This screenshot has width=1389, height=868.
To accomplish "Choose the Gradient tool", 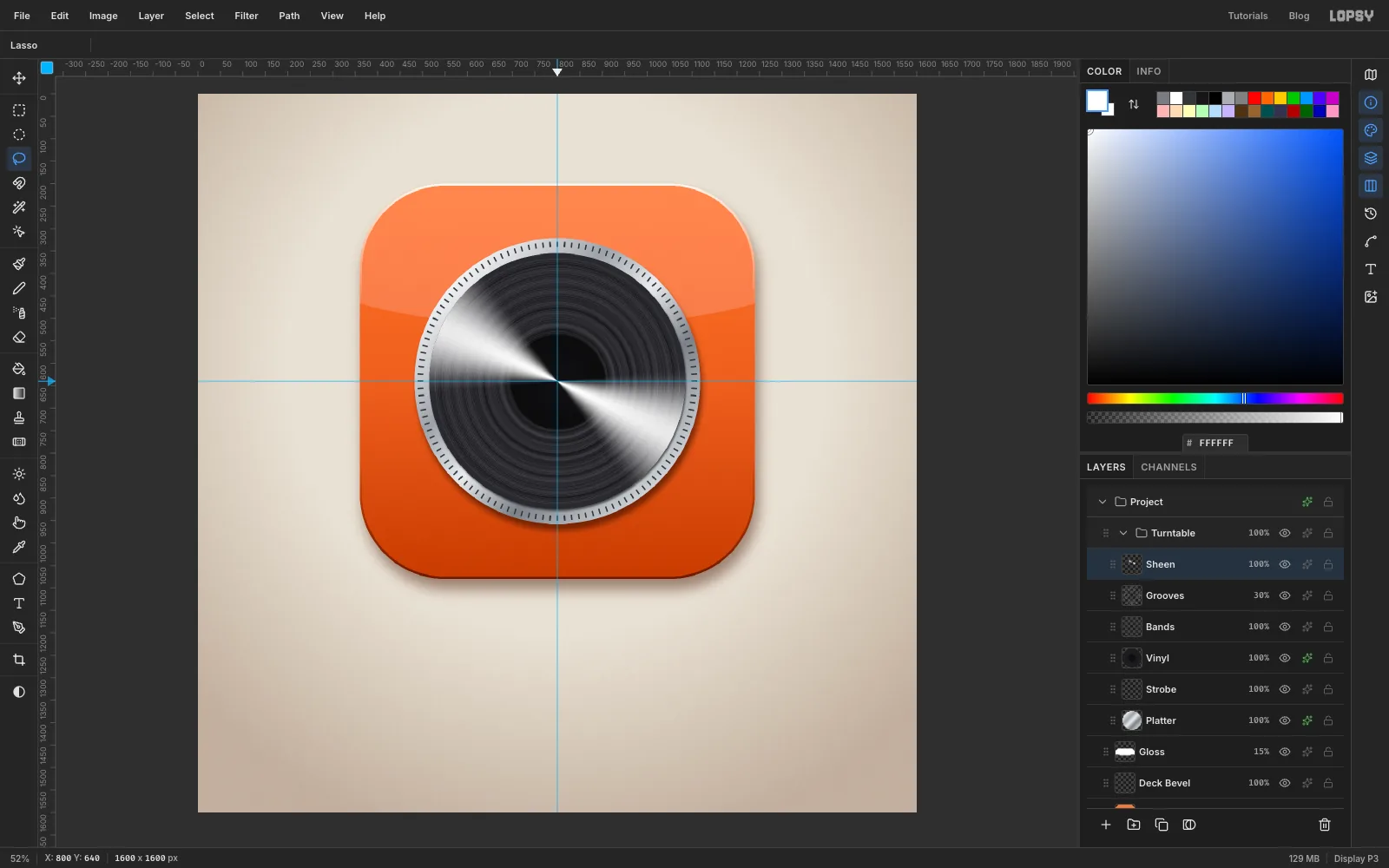I will tap(18, 393).
